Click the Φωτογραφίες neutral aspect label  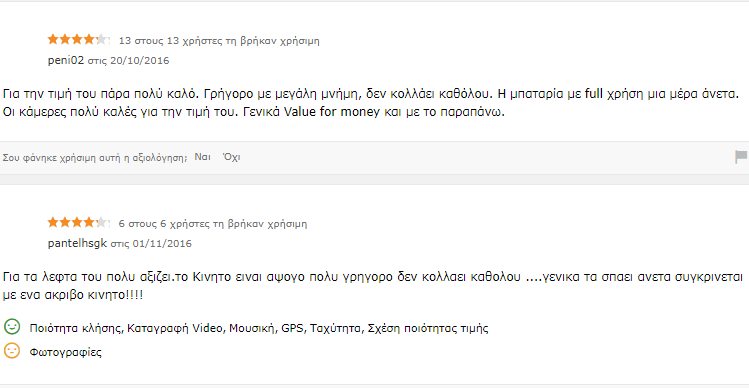click(65, 353)
